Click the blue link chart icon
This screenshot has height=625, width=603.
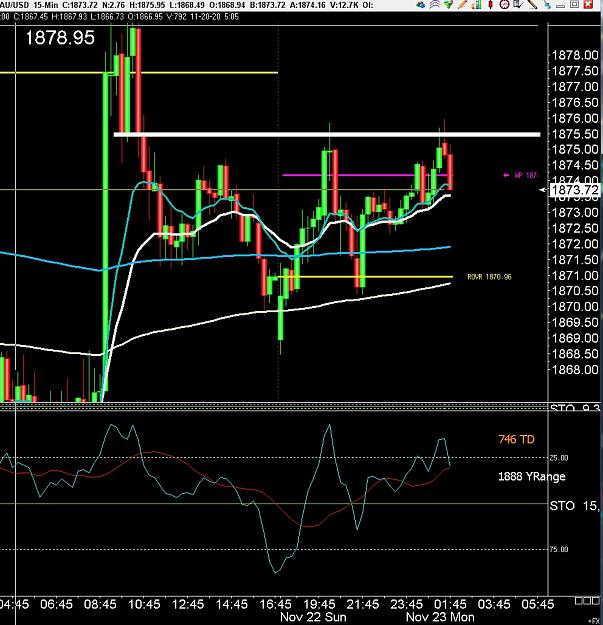546,5
